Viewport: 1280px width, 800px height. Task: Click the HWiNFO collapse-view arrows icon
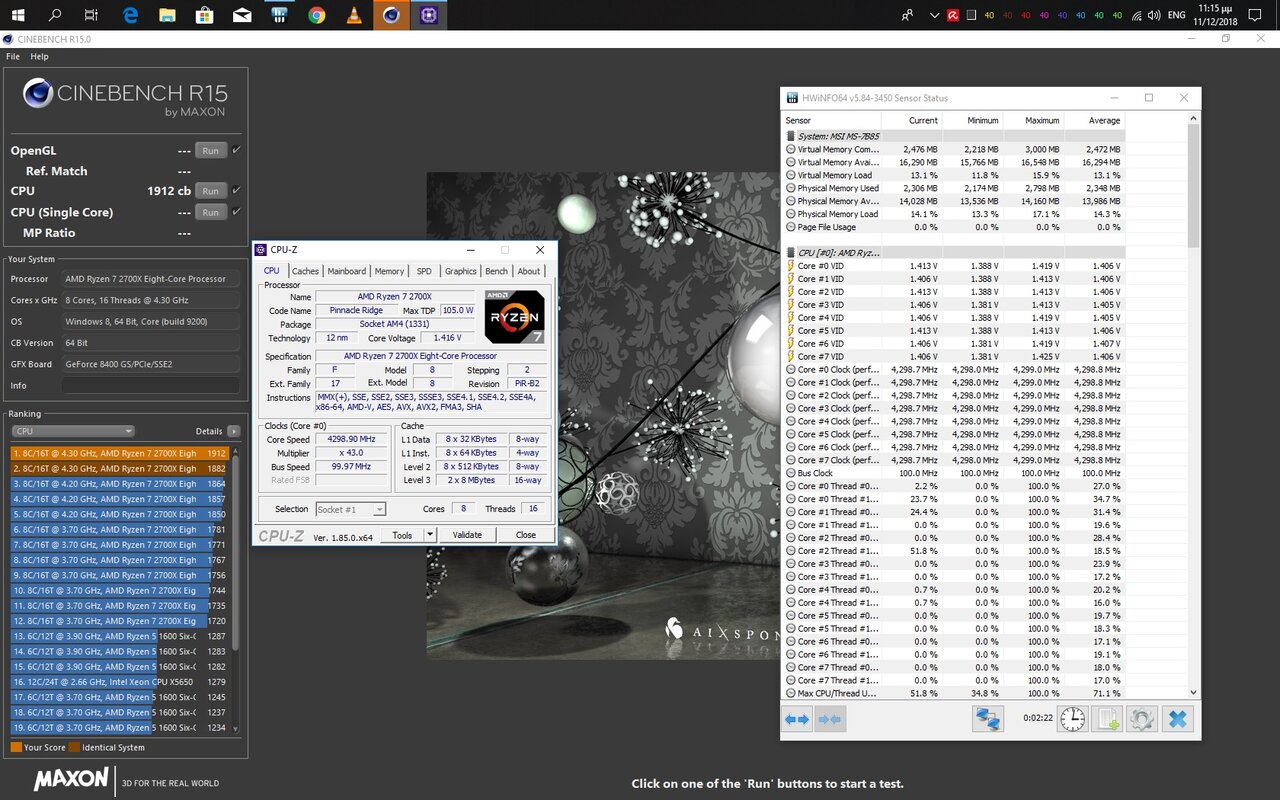(x=830, y=719)
